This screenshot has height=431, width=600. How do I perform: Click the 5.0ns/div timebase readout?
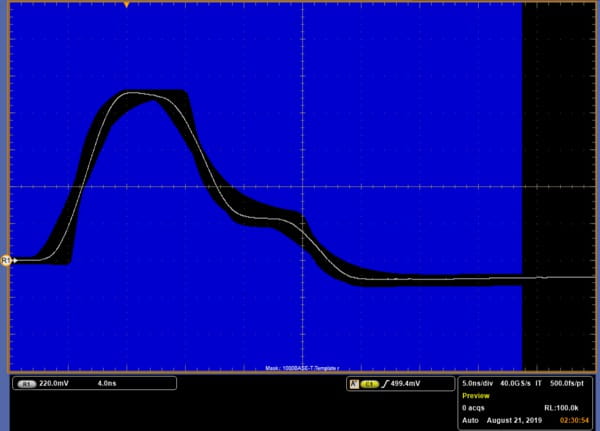(x=478, y=383)
